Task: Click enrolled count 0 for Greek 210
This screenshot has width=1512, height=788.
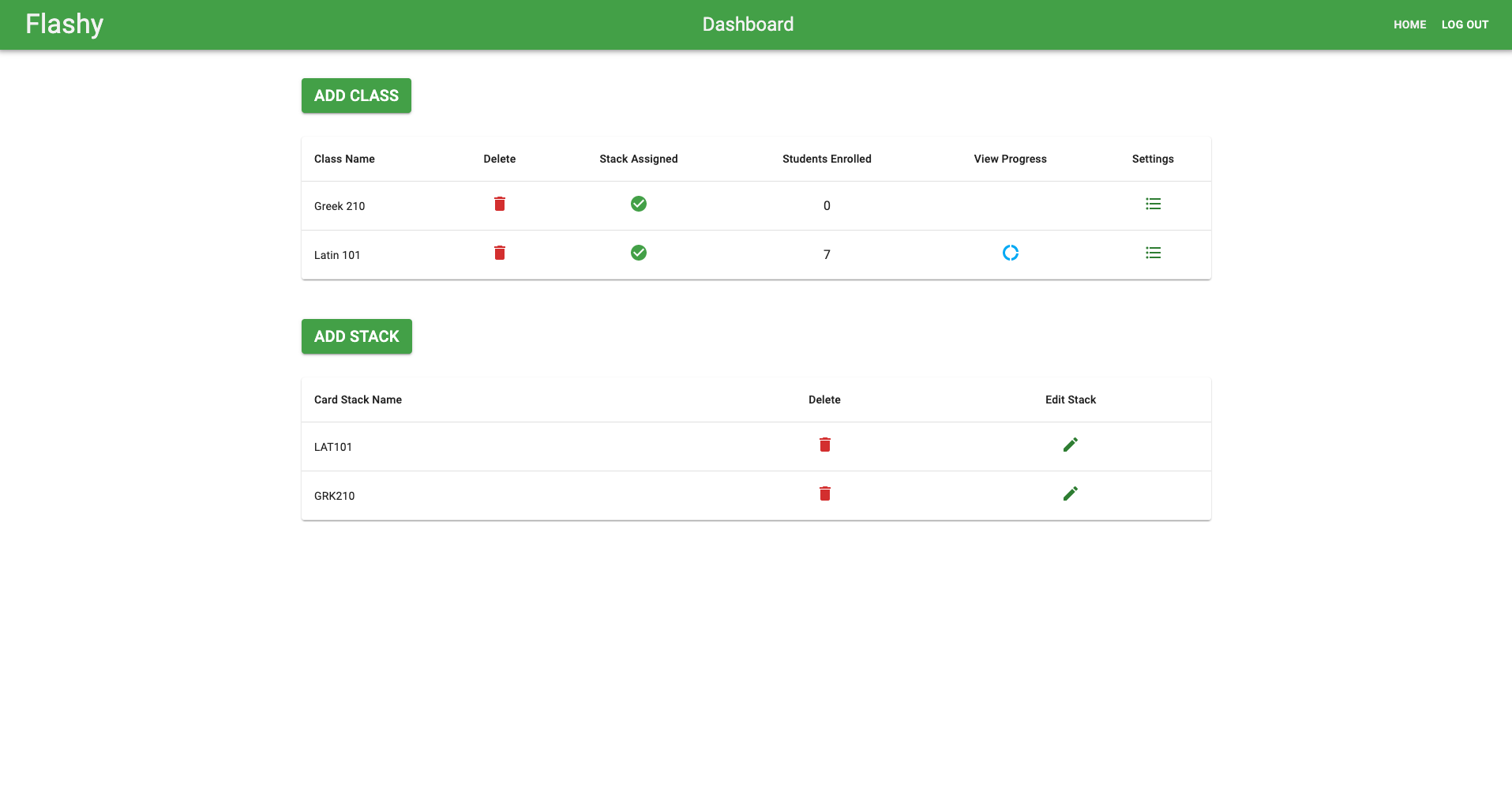Action: coord(827,205)
